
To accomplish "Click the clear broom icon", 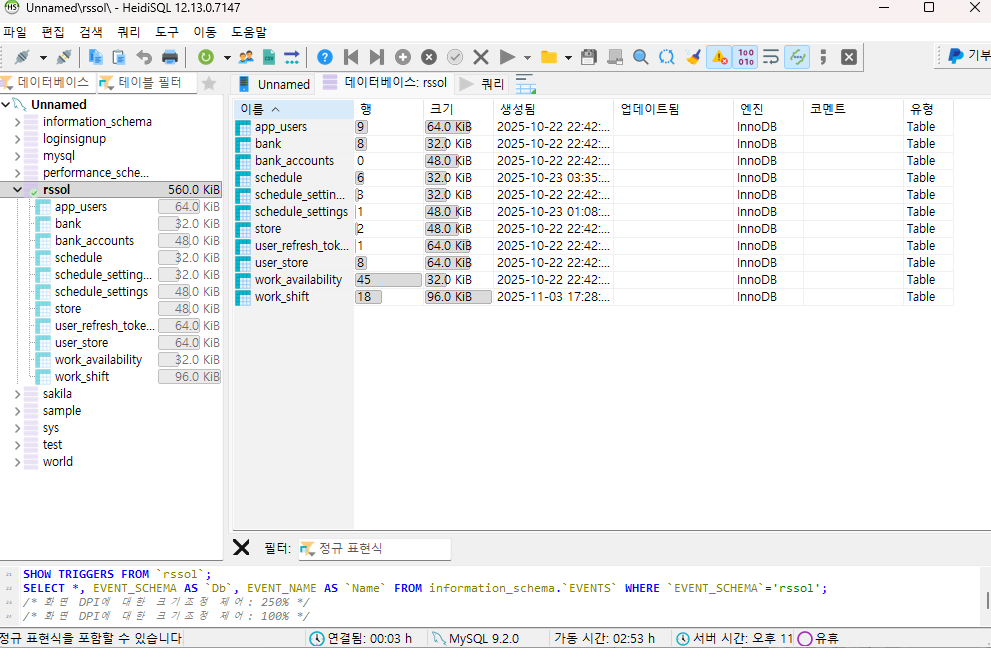I will point(693,57).
